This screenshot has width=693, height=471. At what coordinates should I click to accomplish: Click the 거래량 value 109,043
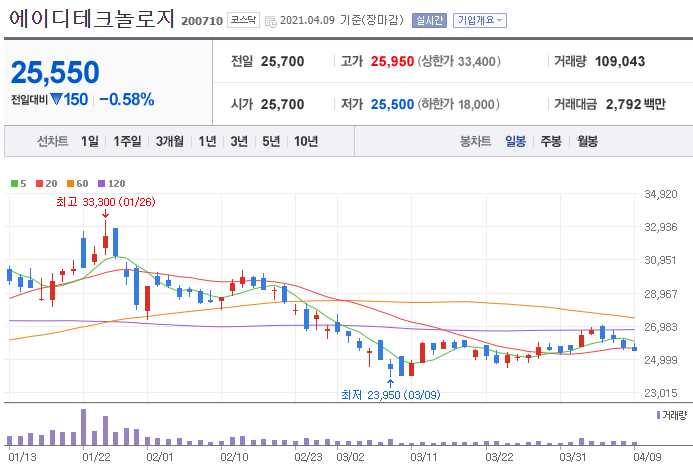click(620, 61)
